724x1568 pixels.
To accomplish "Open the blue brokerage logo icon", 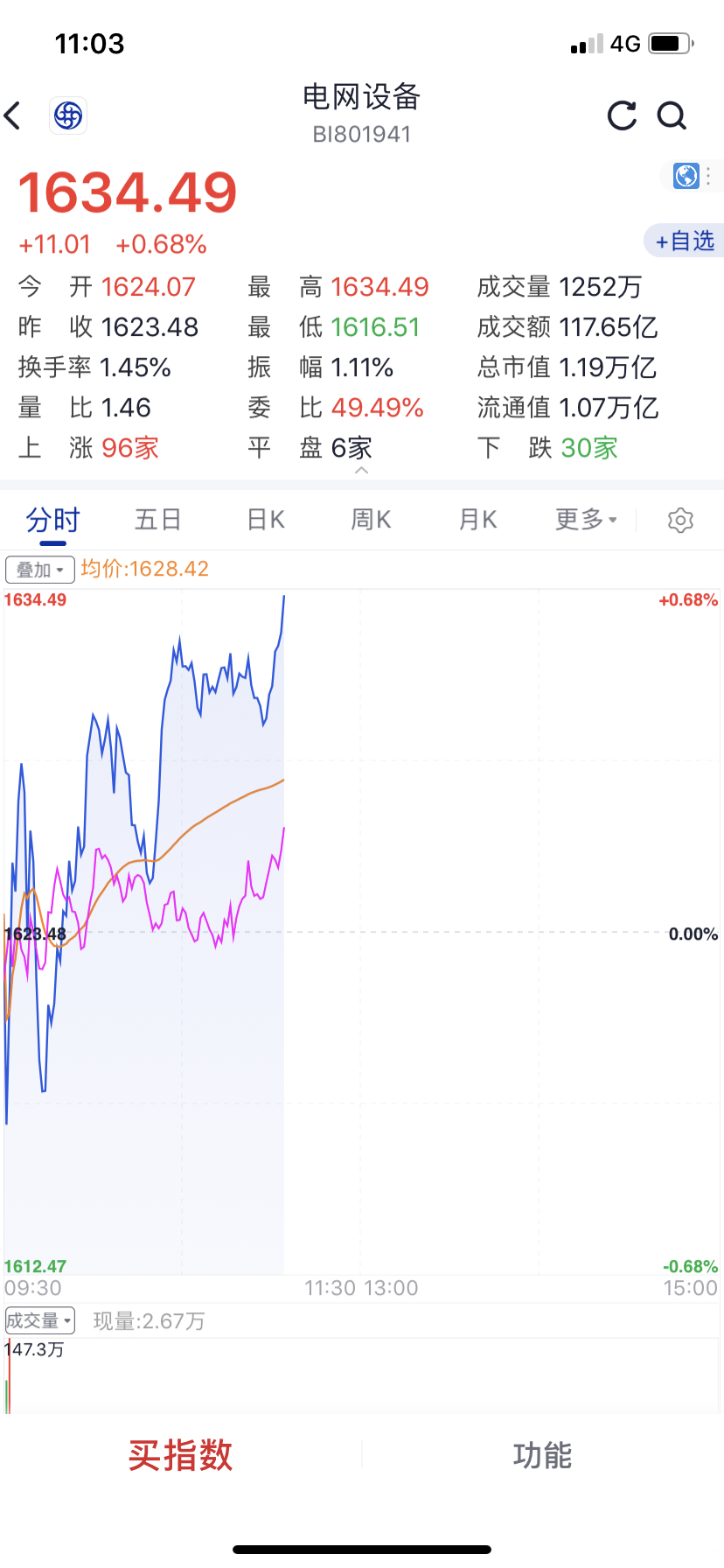I will tap(68, 115).
